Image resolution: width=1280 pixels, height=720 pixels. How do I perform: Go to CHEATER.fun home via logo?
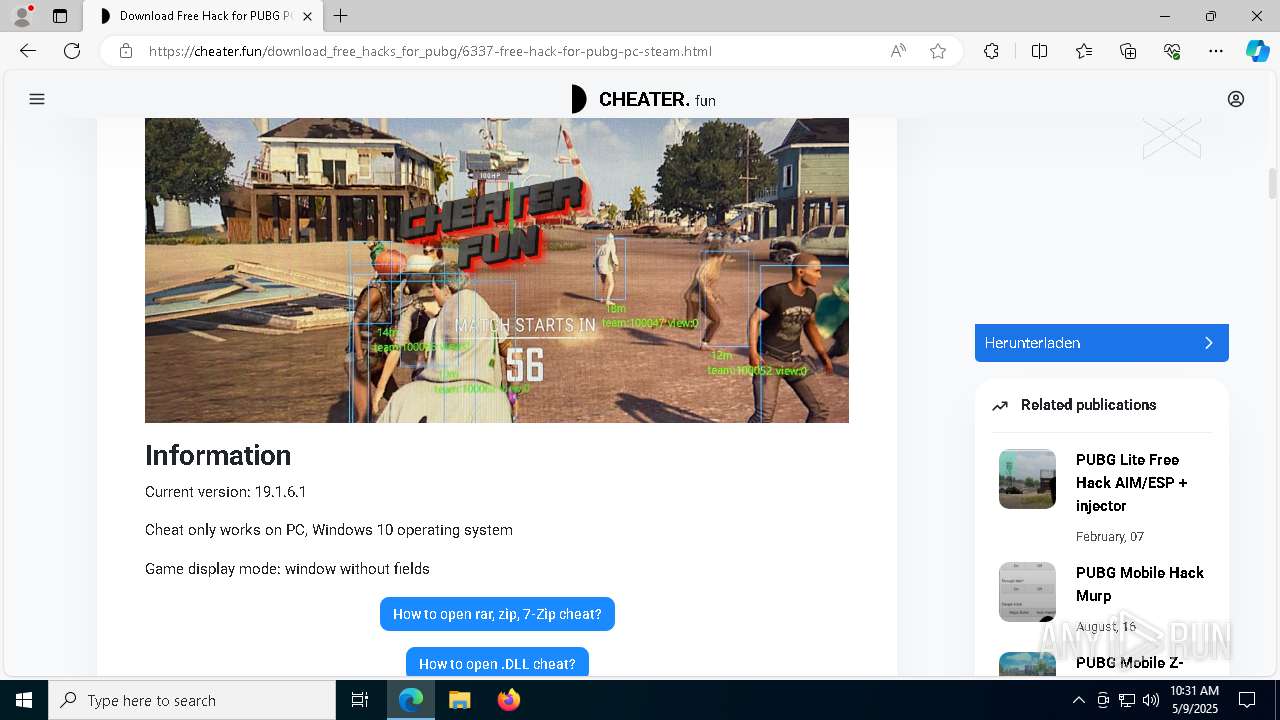(x=643, y=99)
